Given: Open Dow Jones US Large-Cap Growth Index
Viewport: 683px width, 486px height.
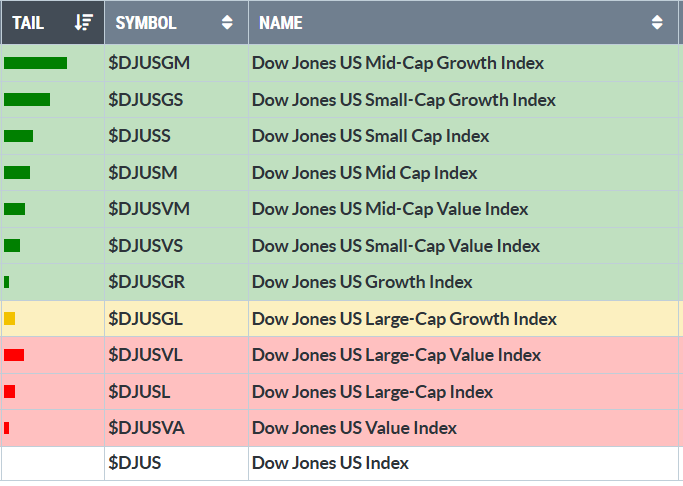Looking at the screenshot, I should pyautogui.click(x=404, y=319).
